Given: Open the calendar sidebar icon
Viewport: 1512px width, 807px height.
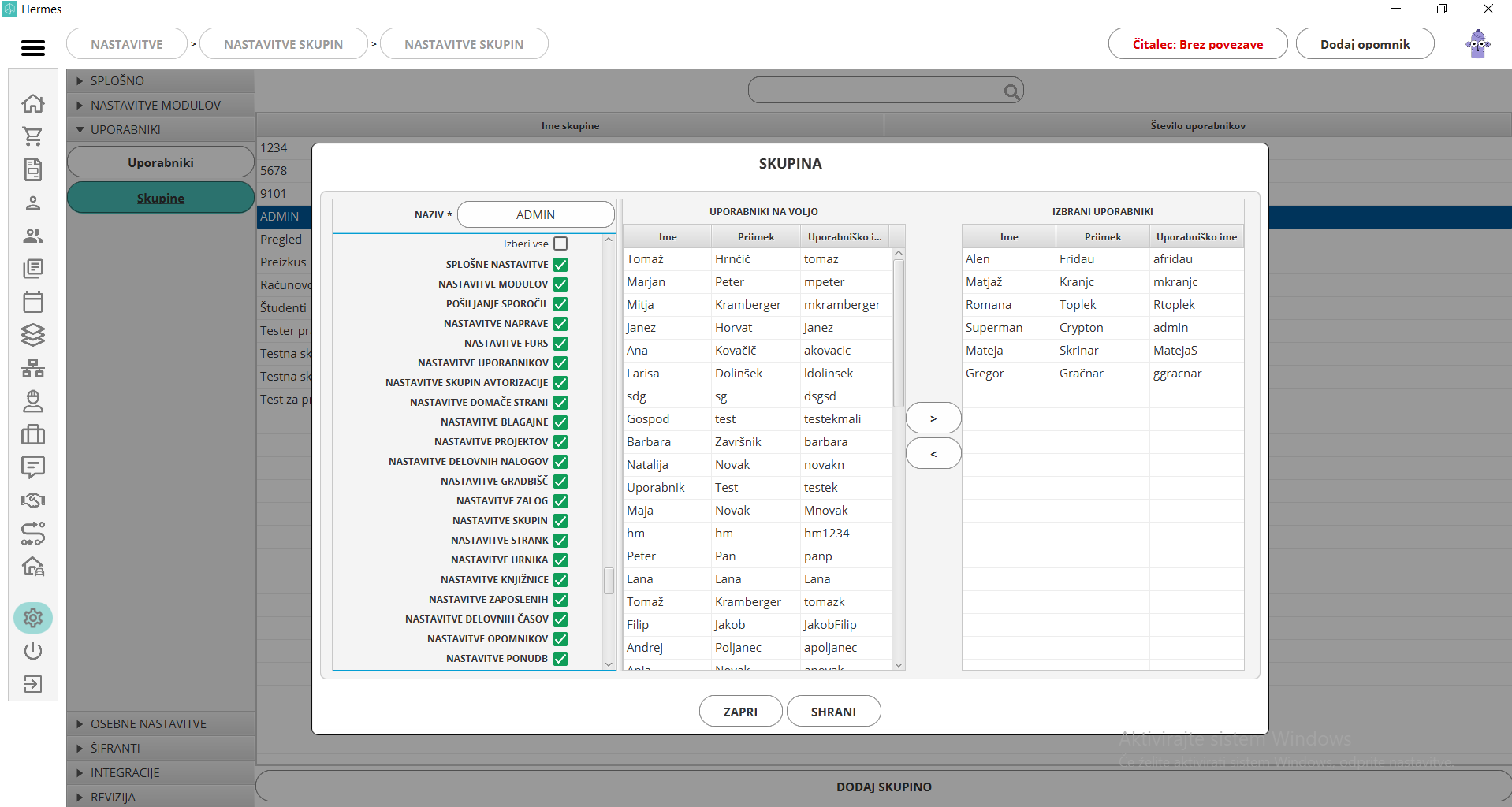Looking at the screenshot, I should [x=33, y=302].
